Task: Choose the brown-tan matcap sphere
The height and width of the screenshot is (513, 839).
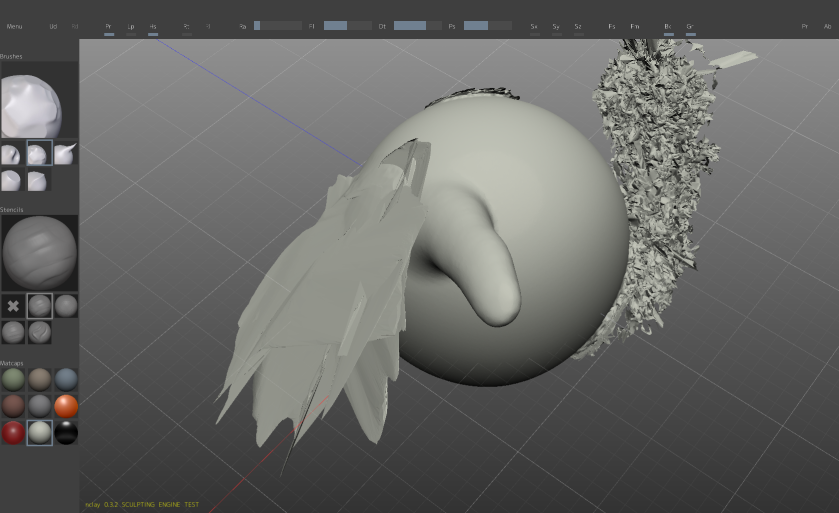Action: pos(39,380)
